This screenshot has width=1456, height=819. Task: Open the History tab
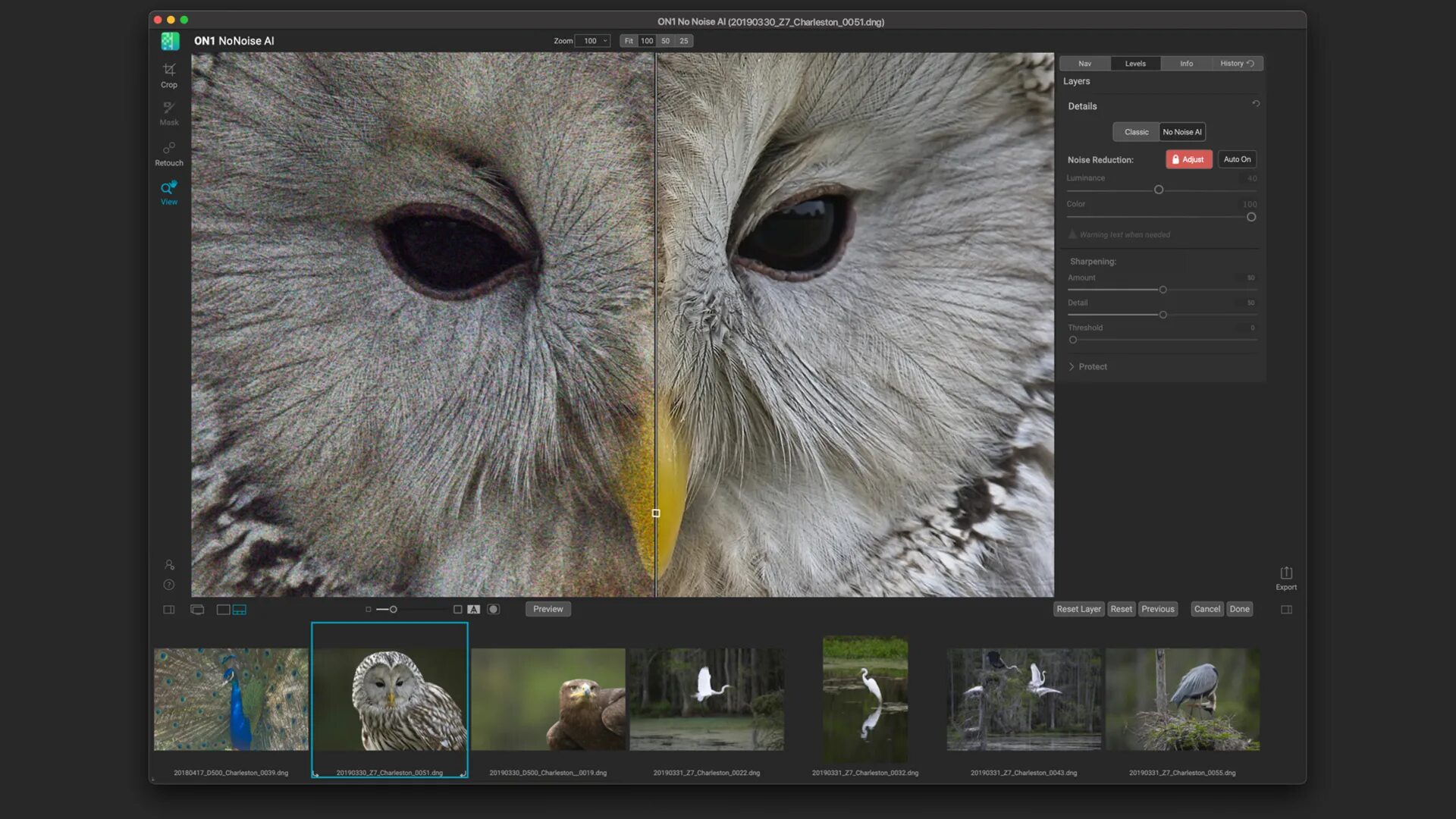1236,64
